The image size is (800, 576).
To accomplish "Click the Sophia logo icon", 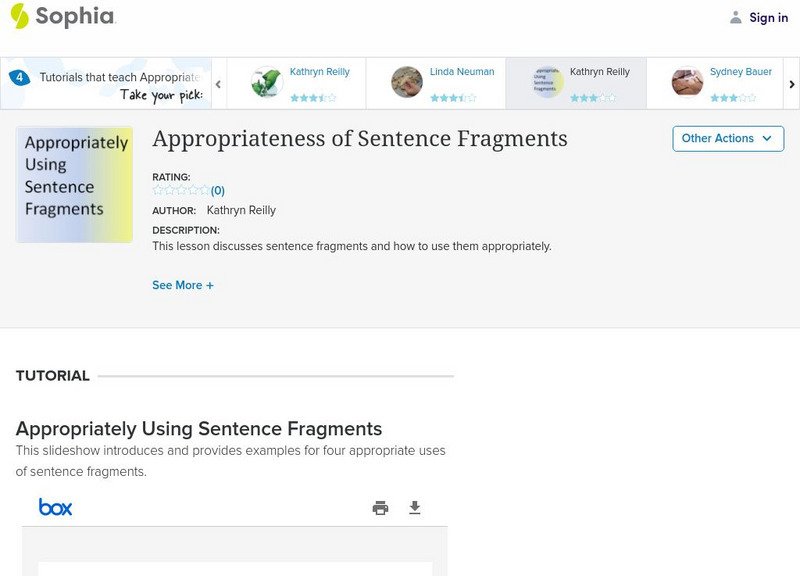I will 19,16.
